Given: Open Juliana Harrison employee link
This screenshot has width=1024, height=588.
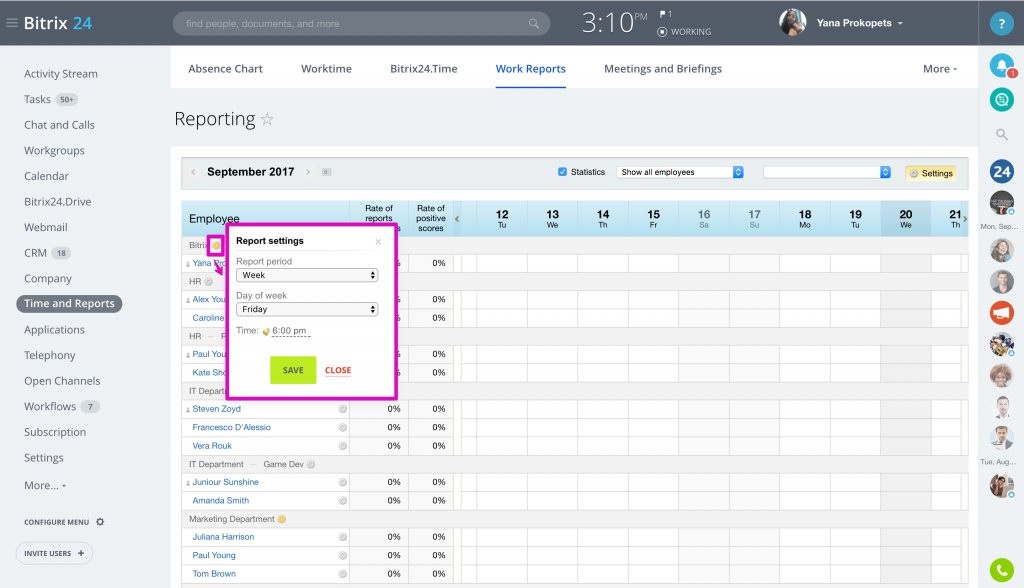Looking at the screenshot, I should point(223,537).
